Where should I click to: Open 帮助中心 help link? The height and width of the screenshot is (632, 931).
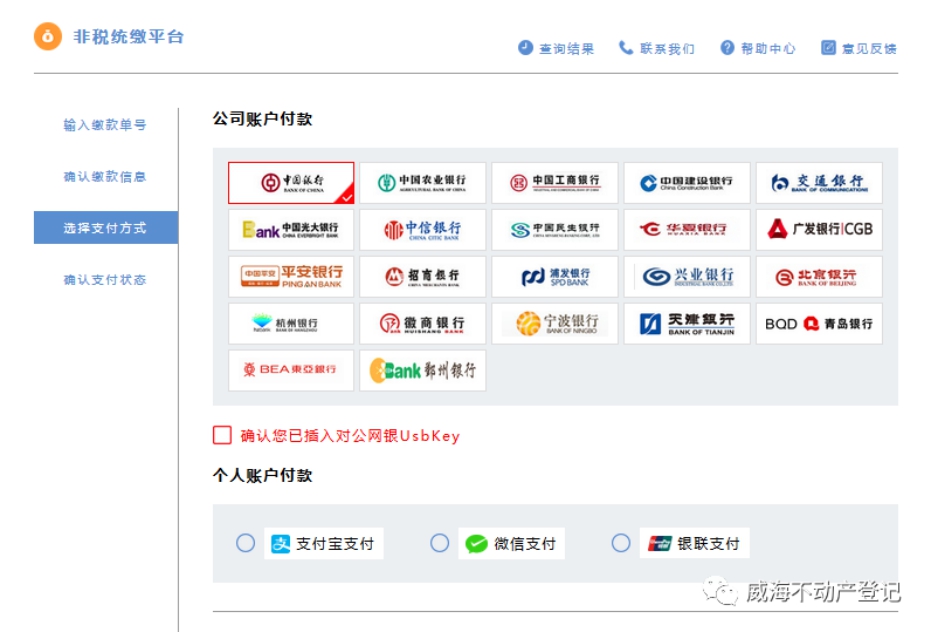pos(758,48)
